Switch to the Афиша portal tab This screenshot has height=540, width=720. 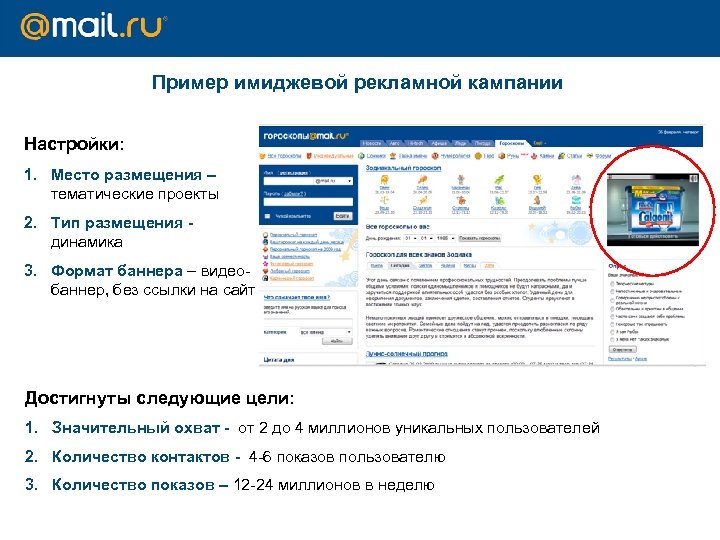click(439, 143)
